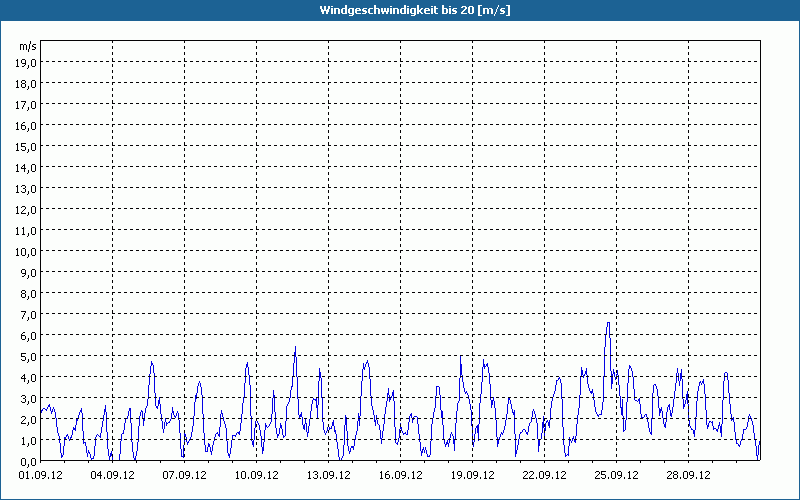Click the 15,0 y-axis label
The width and height of the screenshot is (800, 500).
point(26,147)
